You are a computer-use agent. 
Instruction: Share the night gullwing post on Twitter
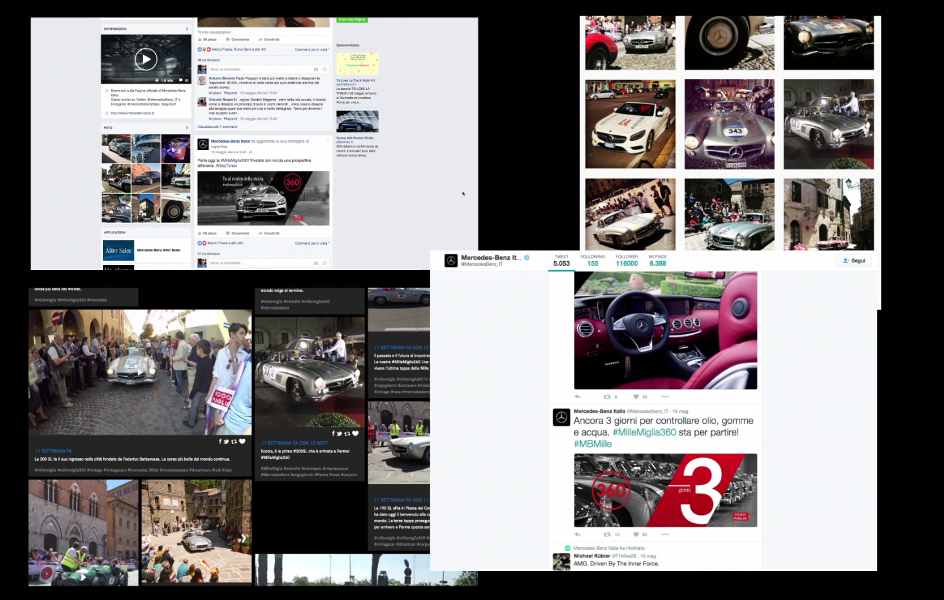tap(340, 433)
